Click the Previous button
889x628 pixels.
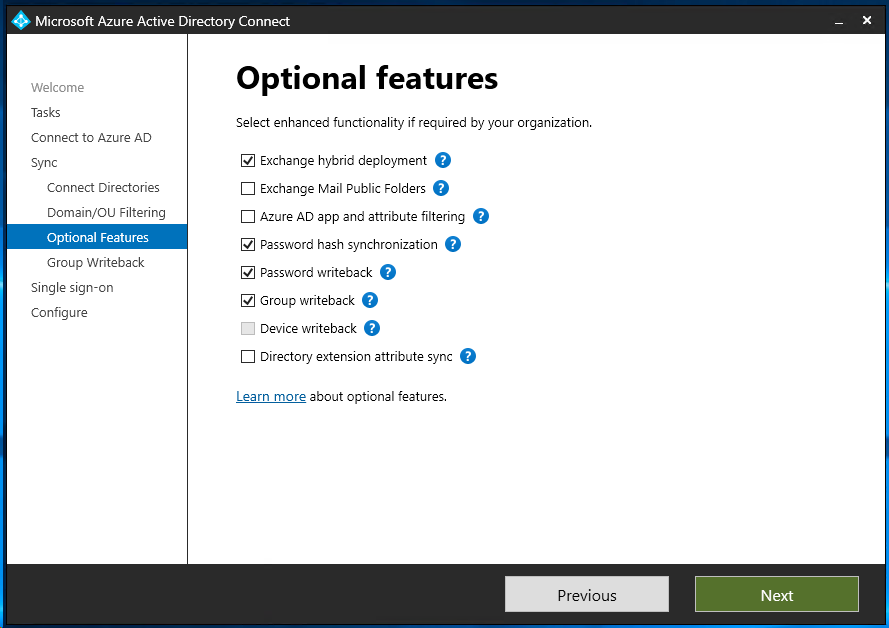point(587,595)
